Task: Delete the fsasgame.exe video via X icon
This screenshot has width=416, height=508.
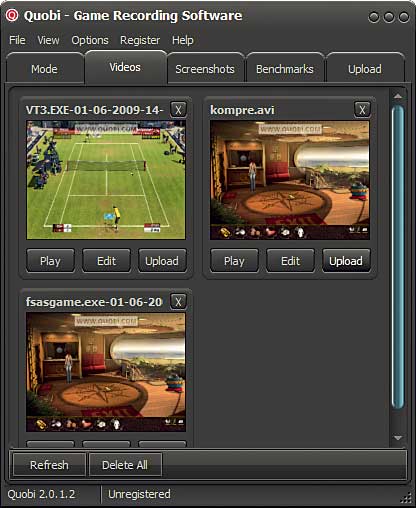Action: tap(178, 302)
